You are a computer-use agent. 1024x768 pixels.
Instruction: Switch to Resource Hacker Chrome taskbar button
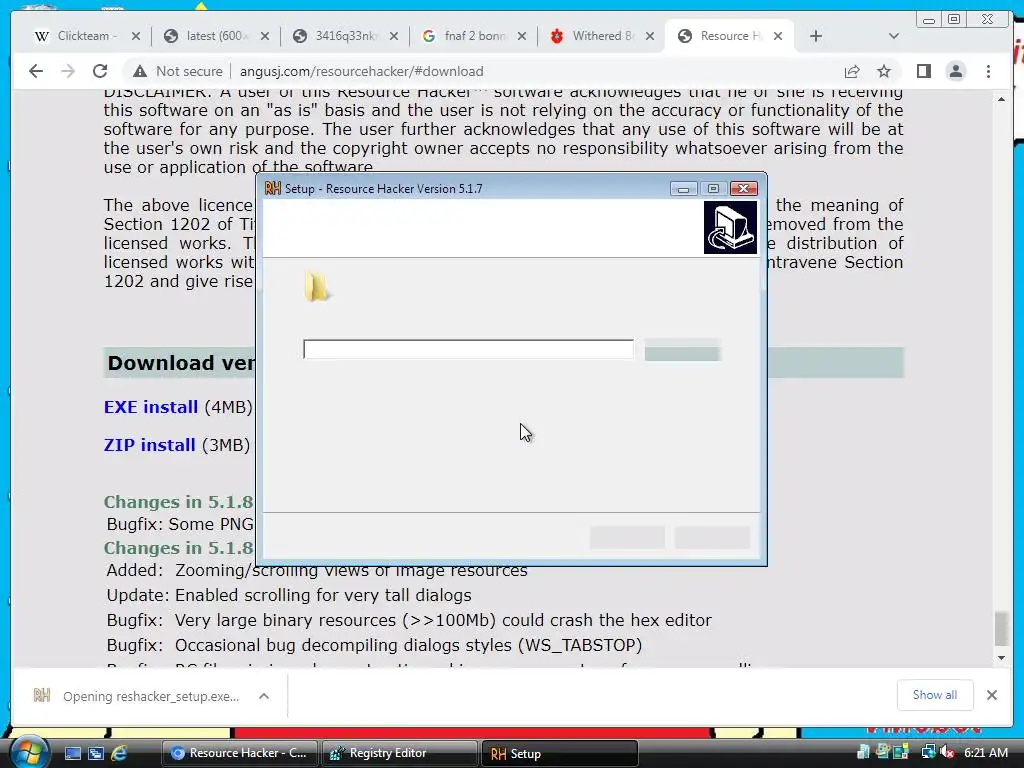pyautogui.click(x=239, y=753)
